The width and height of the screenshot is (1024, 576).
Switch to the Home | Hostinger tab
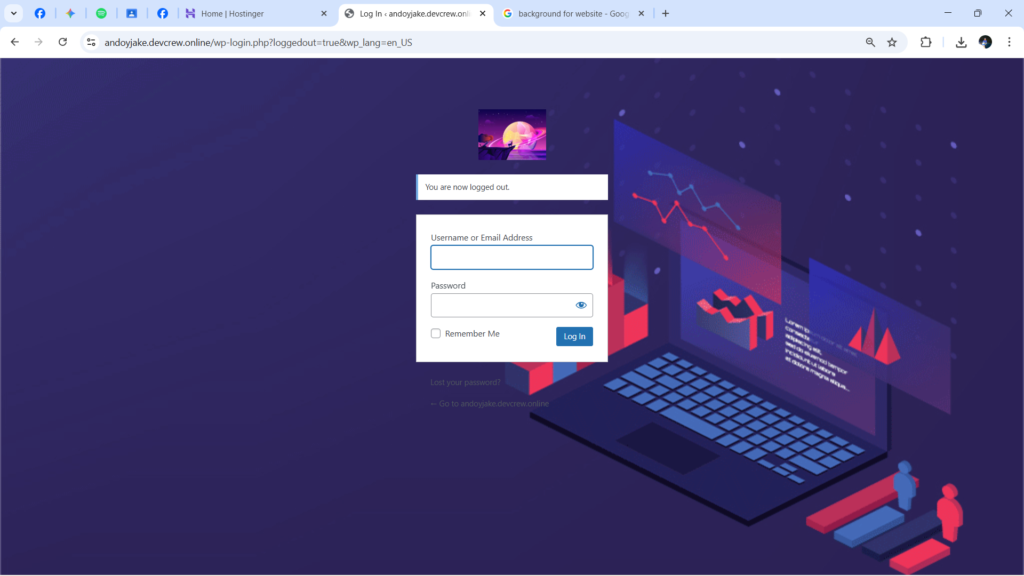point(255,13)
